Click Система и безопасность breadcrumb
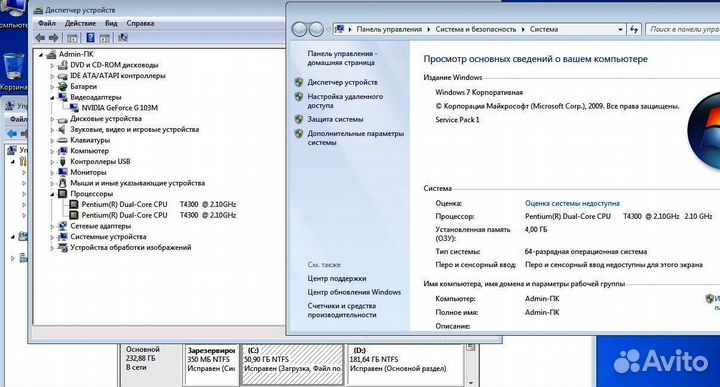Screen dimensions: 720x387 coord(476,29)
